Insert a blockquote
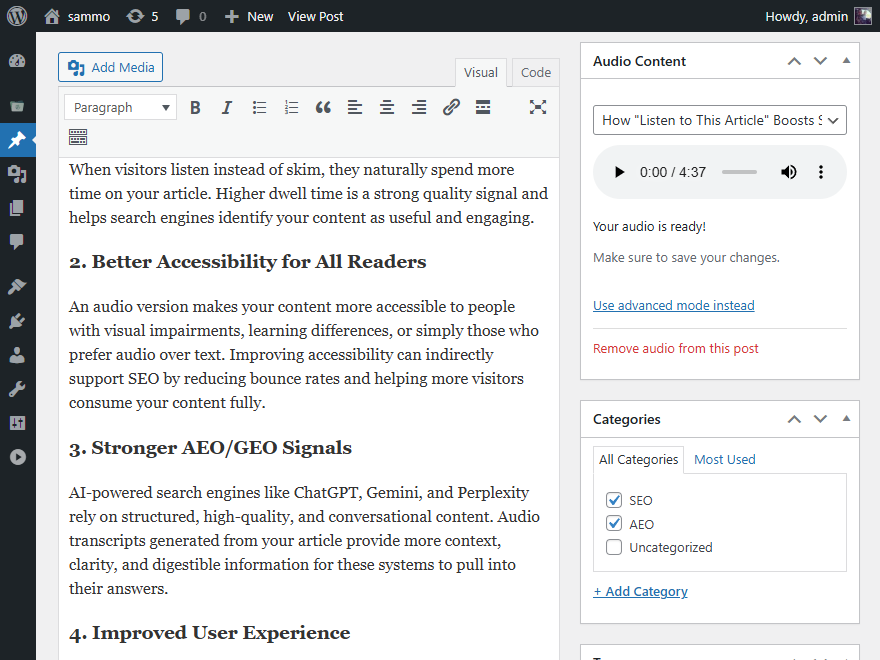The image size is (880, 660). [323, 107]
